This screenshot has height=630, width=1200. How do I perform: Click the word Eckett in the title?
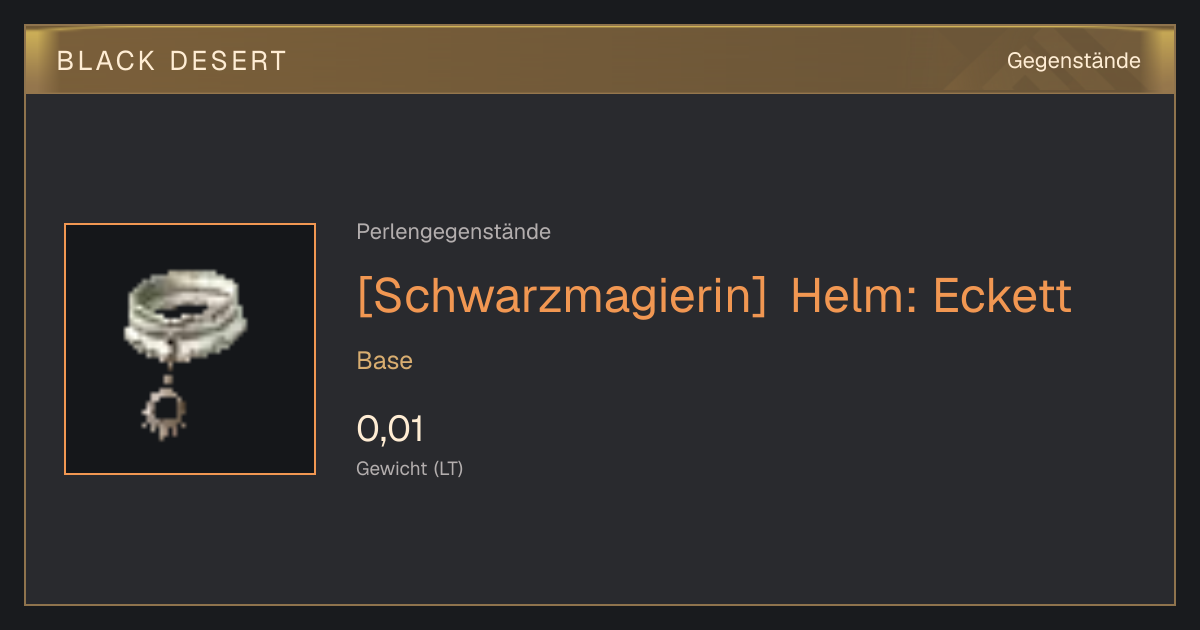click(x=1002, y=297)
